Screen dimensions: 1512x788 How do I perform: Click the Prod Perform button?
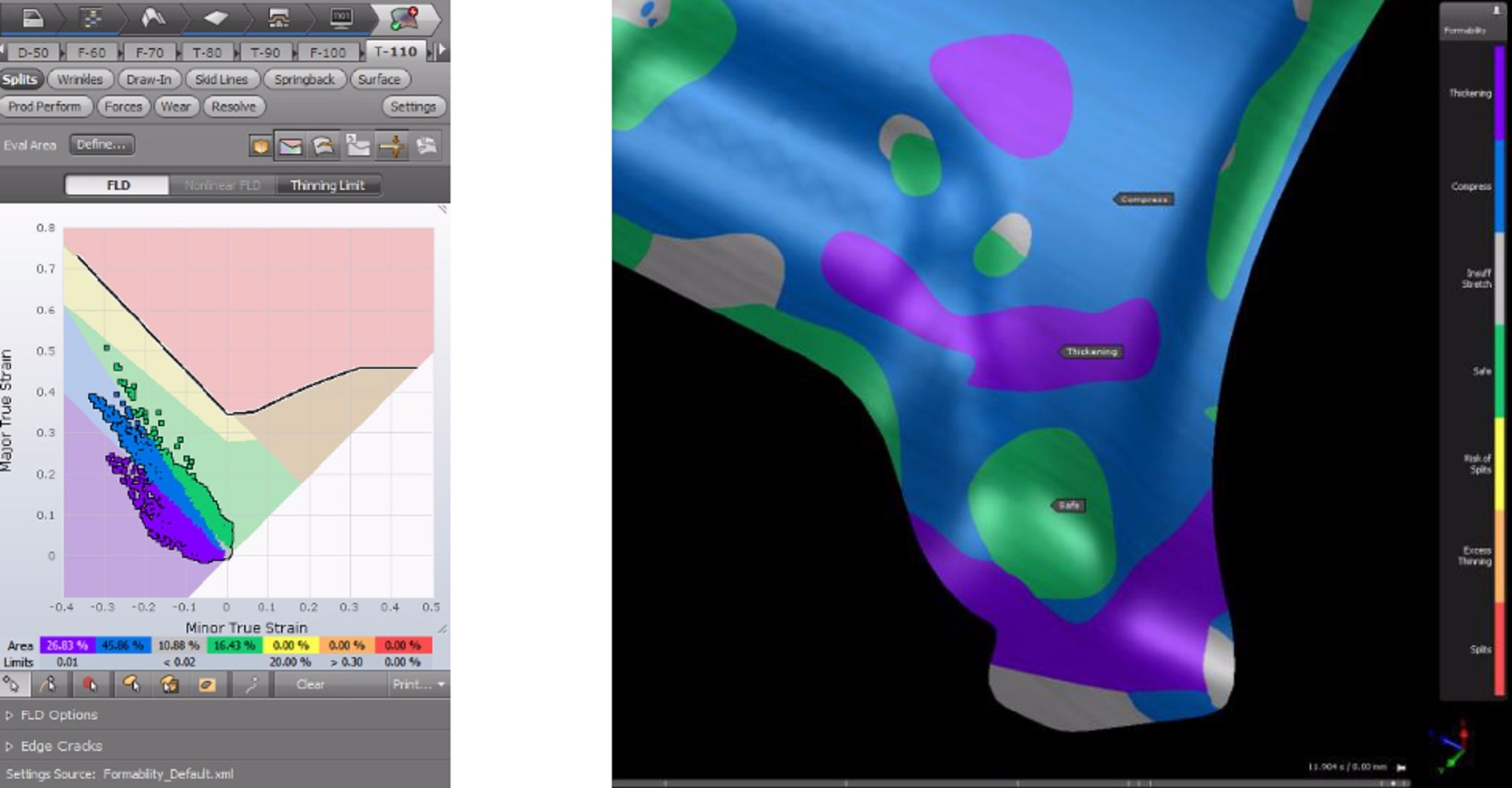coord(45,106)
